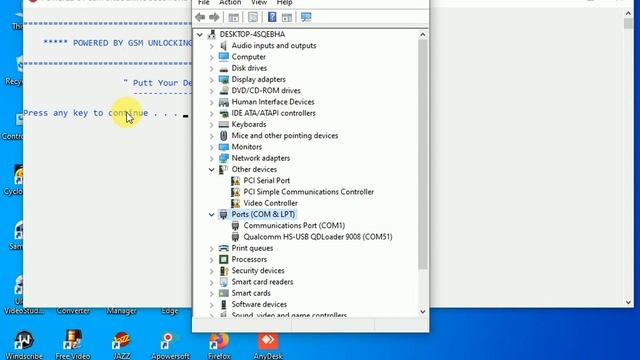Open the Free Video desktop shortcut
The width and height of the screenshot is (640, 360).
pos(73,345)
